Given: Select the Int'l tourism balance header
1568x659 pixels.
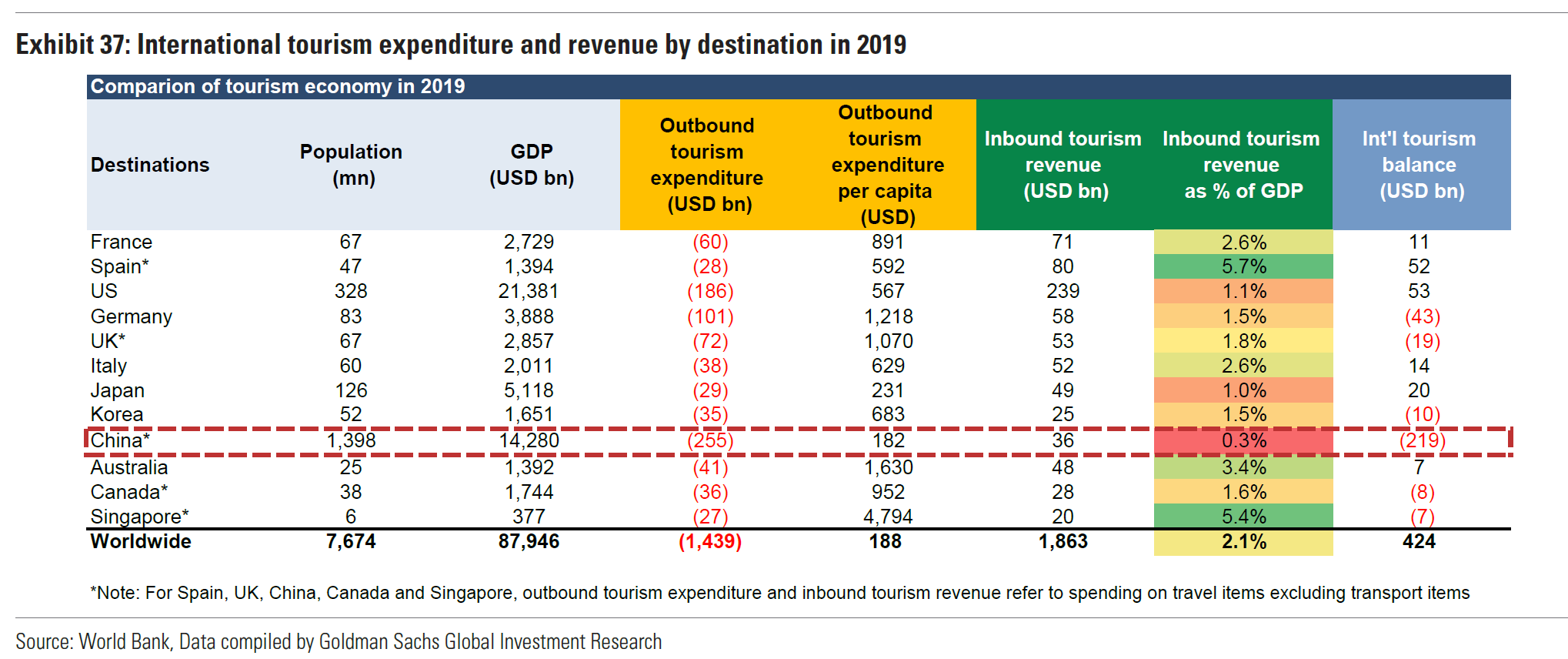Looking at the screenshot, I should [1420, 165].
